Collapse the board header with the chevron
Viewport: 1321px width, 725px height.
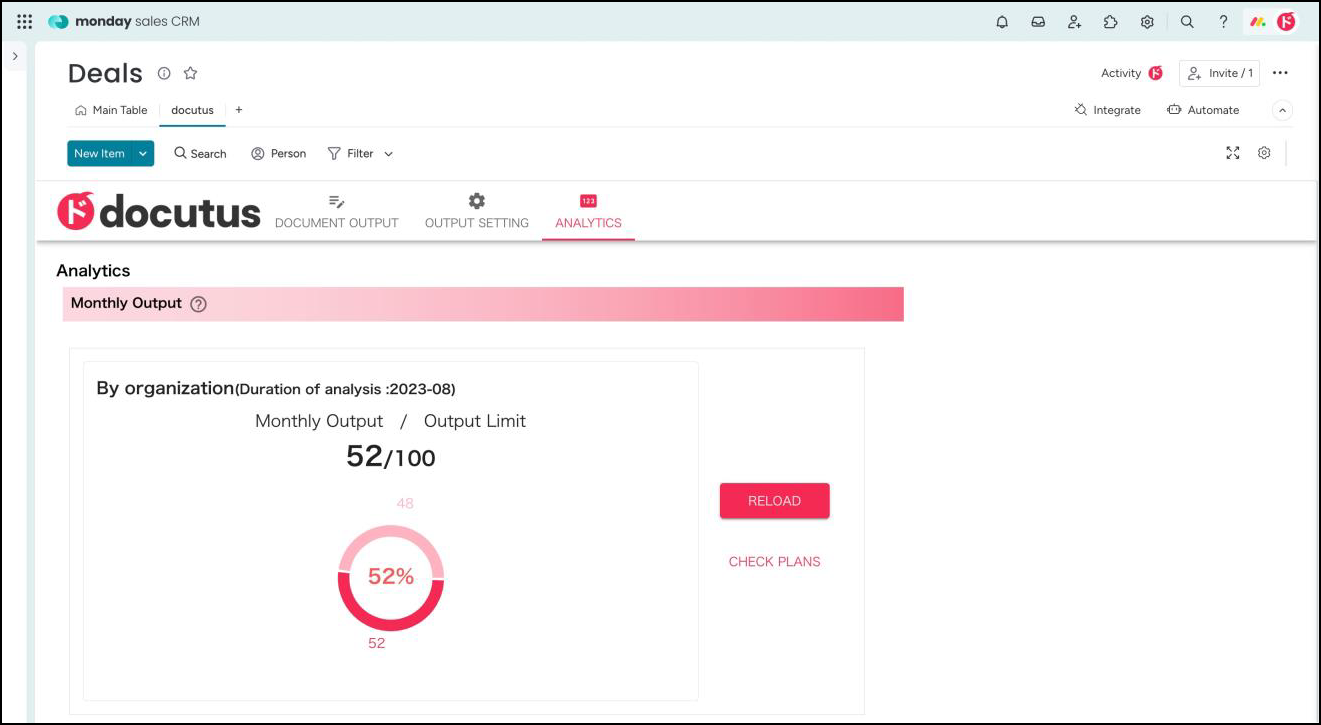(x=1283, y=110)
